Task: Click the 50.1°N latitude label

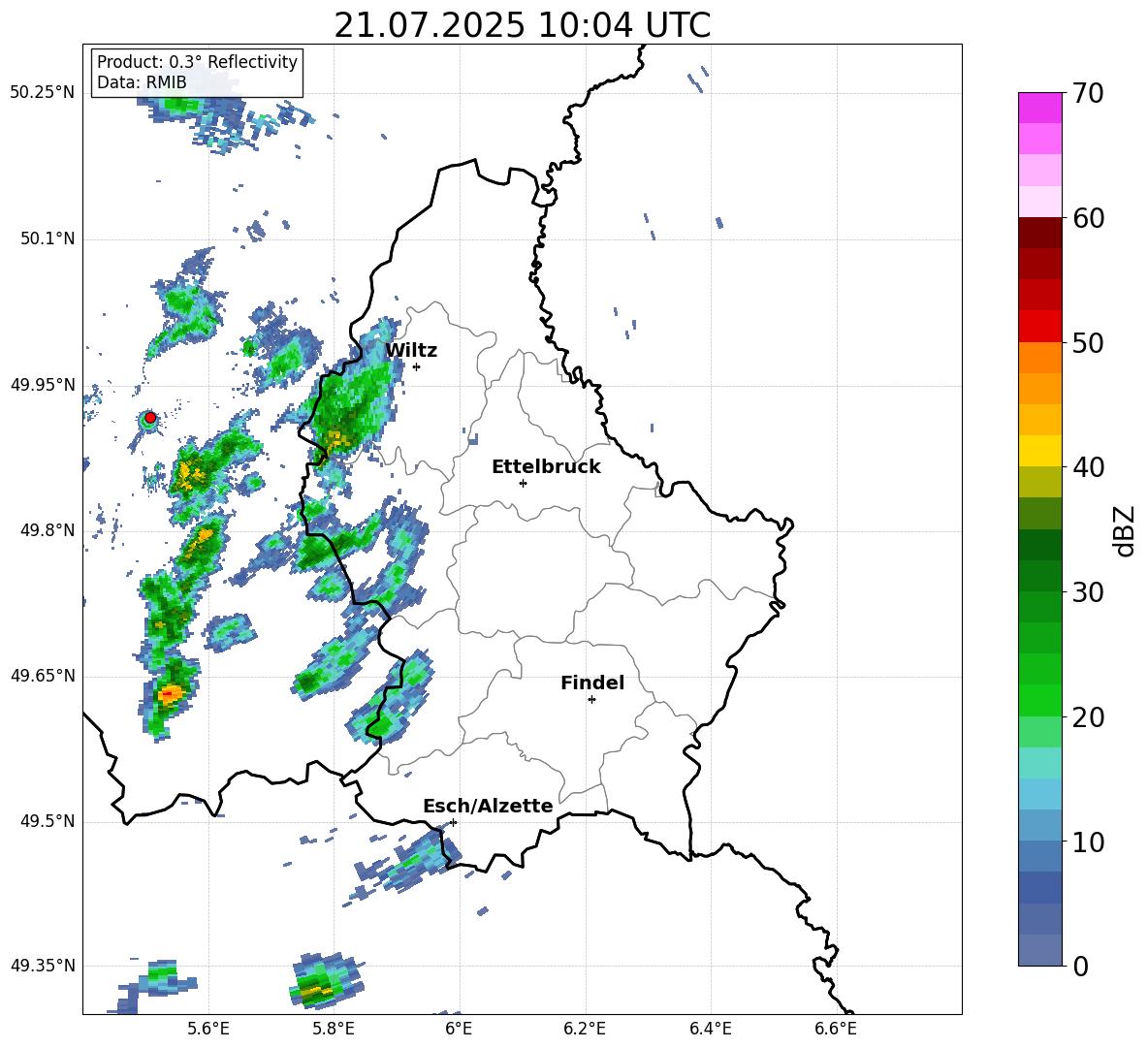Action: (47, 238)
